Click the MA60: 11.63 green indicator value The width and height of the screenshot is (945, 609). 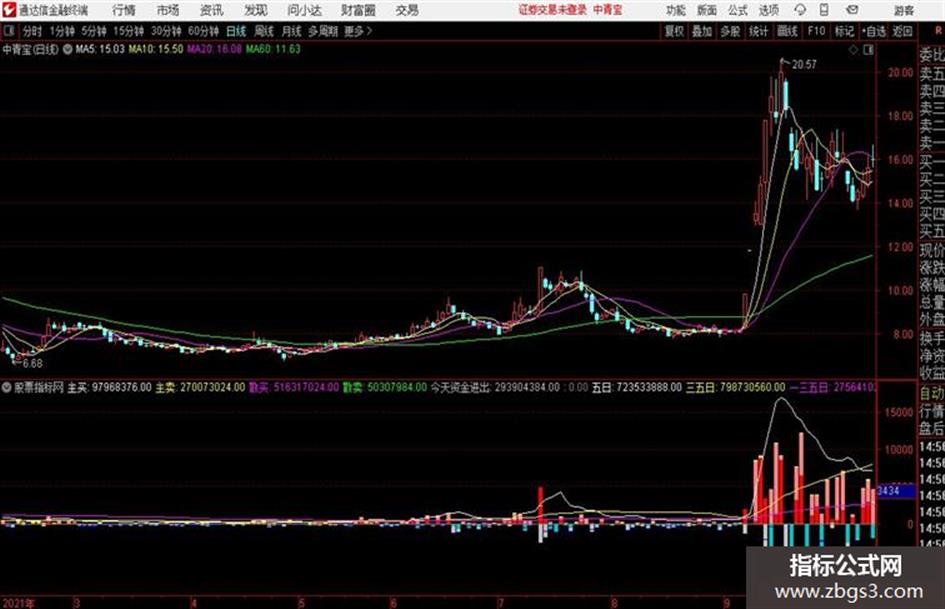pyautogui.click(x=273, y=49)
